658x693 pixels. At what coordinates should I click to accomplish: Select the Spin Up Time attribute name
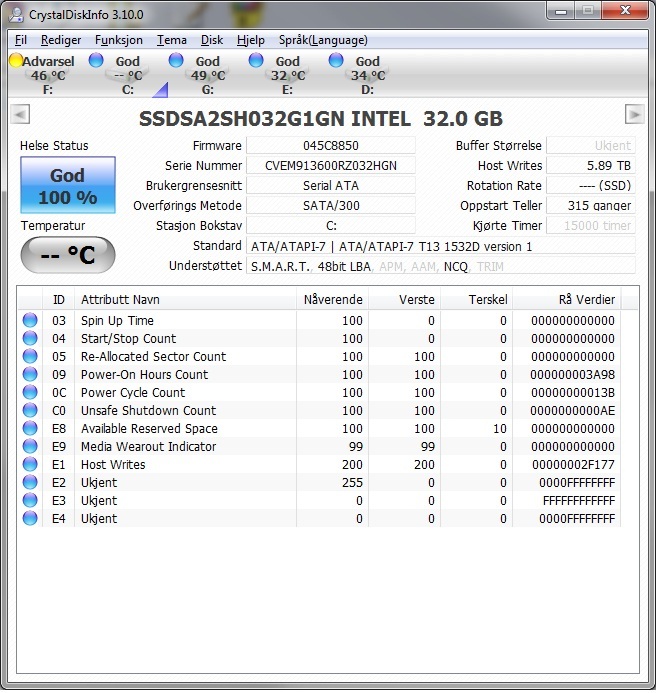pyautogui.click(x=117, y=320)
